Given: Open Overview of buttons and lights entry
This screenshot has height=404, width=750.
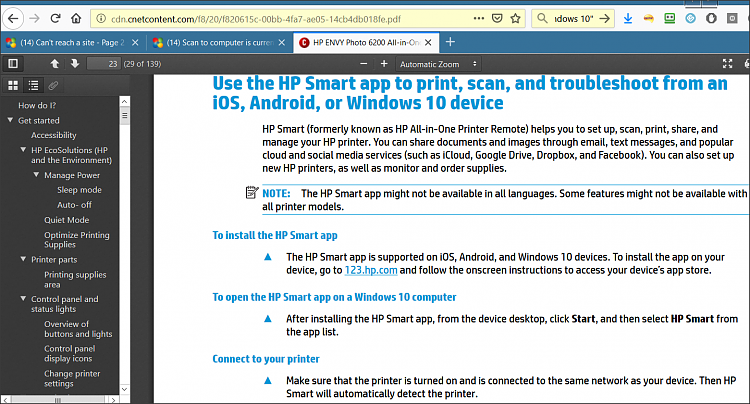Looking at the screenshot, I should (78, 329).
